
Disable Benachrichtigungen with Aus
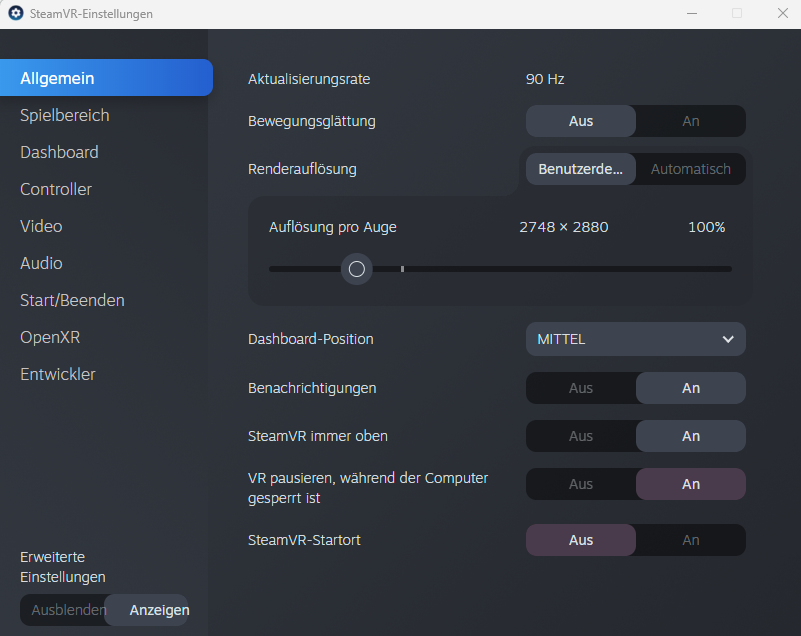(x=581, y=388)
